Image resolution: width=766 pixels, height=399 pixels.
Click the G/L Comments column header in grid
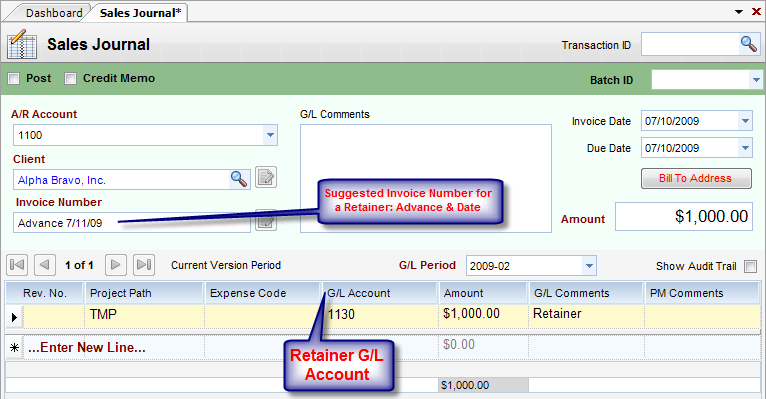click(587, 293)
